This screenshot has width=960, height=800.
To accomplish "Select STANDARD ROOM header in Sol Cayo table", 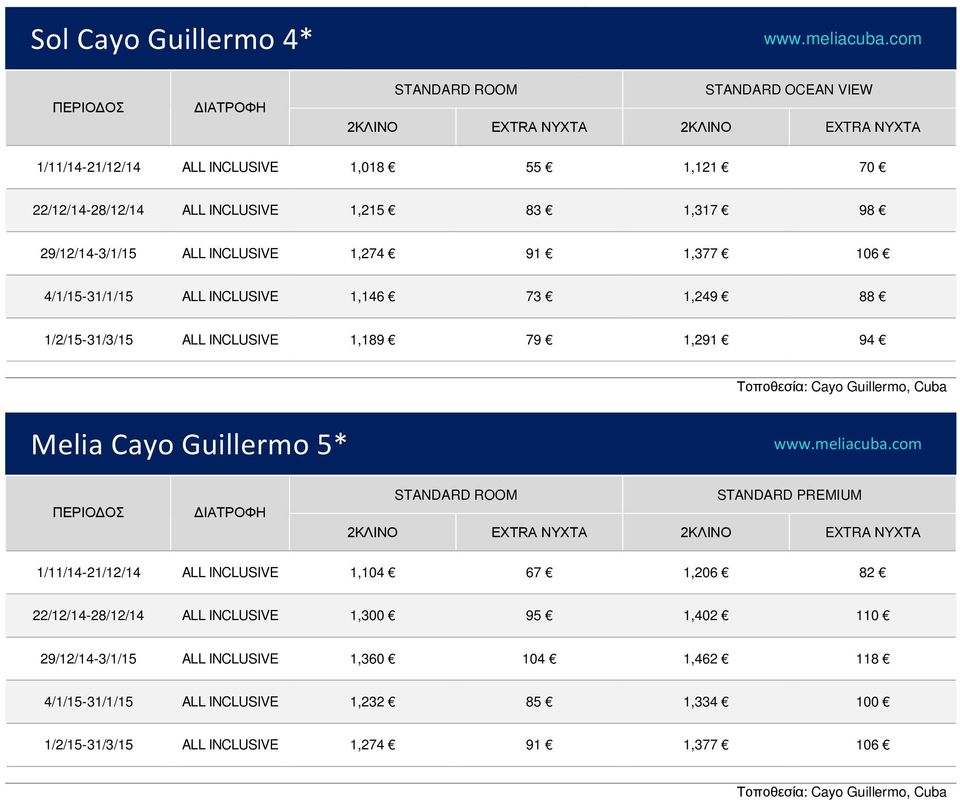I will [x=456, y=89].
